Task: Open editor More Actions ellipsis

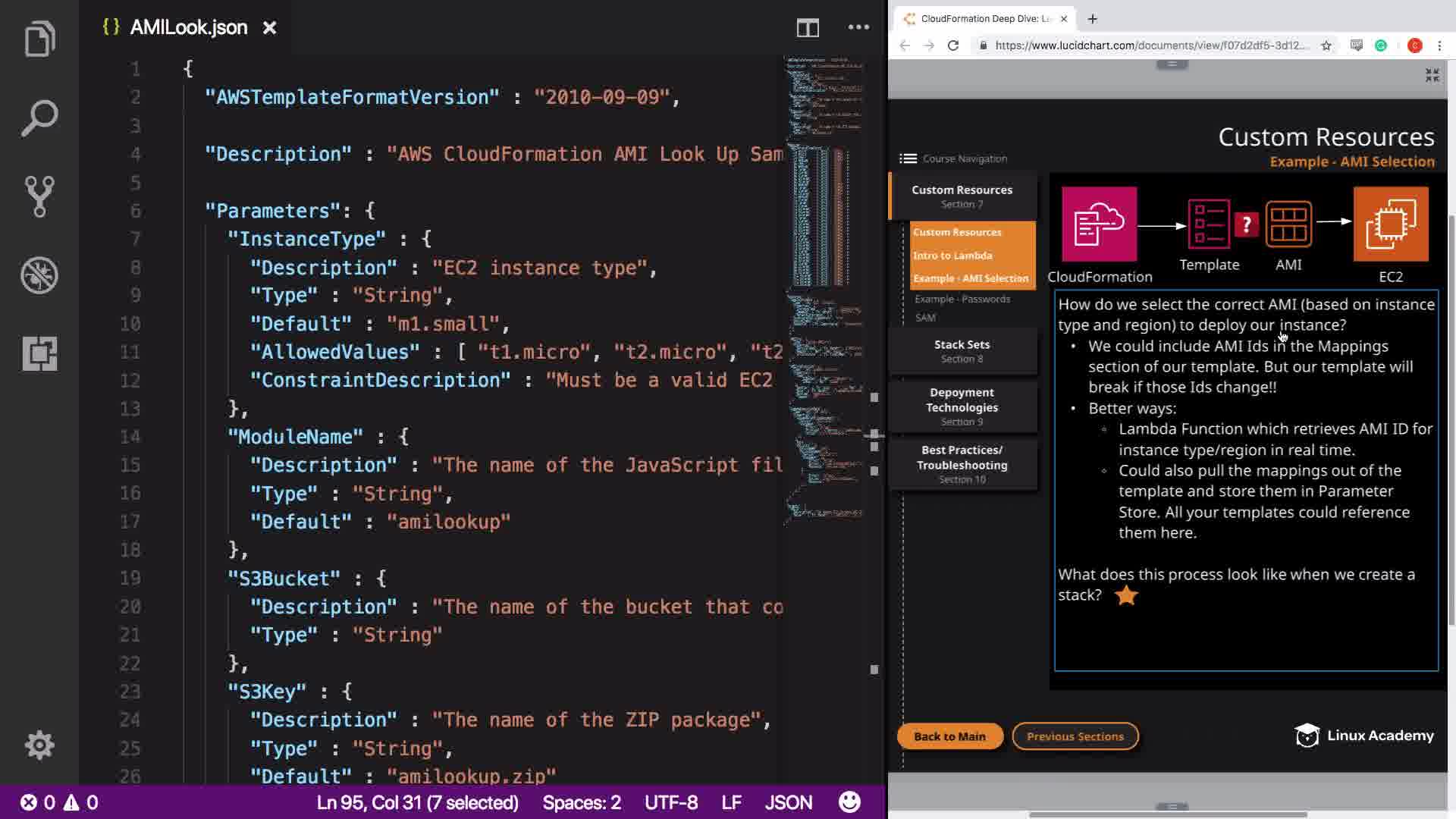Action: pyautogui.click(x=858, y=27)
